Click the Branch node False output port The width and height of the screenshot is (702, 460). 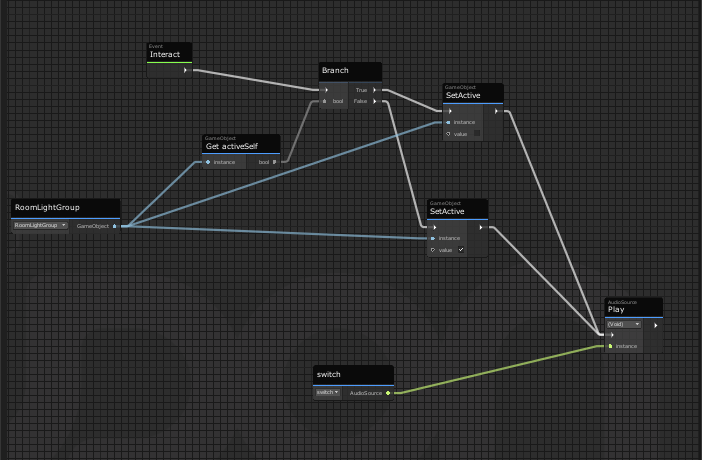[375, 101]
